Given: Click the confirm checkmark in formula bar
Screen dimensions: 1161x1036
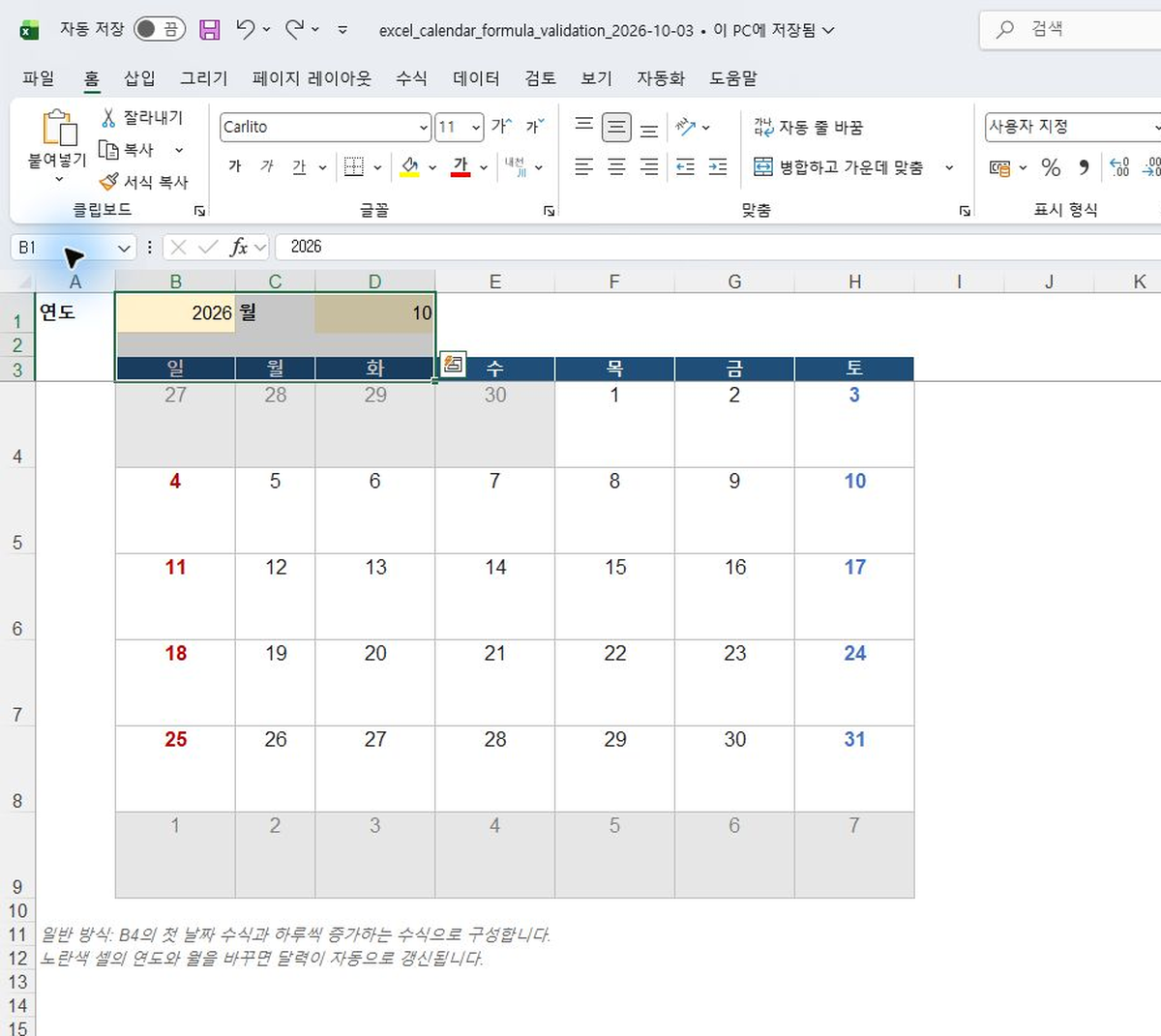Looking at the screenshot, I should pyautogui.click(x=207, y=248).
